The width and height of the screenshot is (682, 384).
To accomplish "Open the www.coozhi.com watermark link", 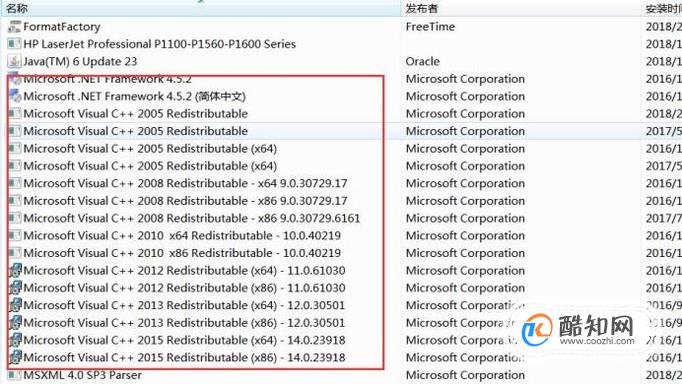I will coord(597,341).
